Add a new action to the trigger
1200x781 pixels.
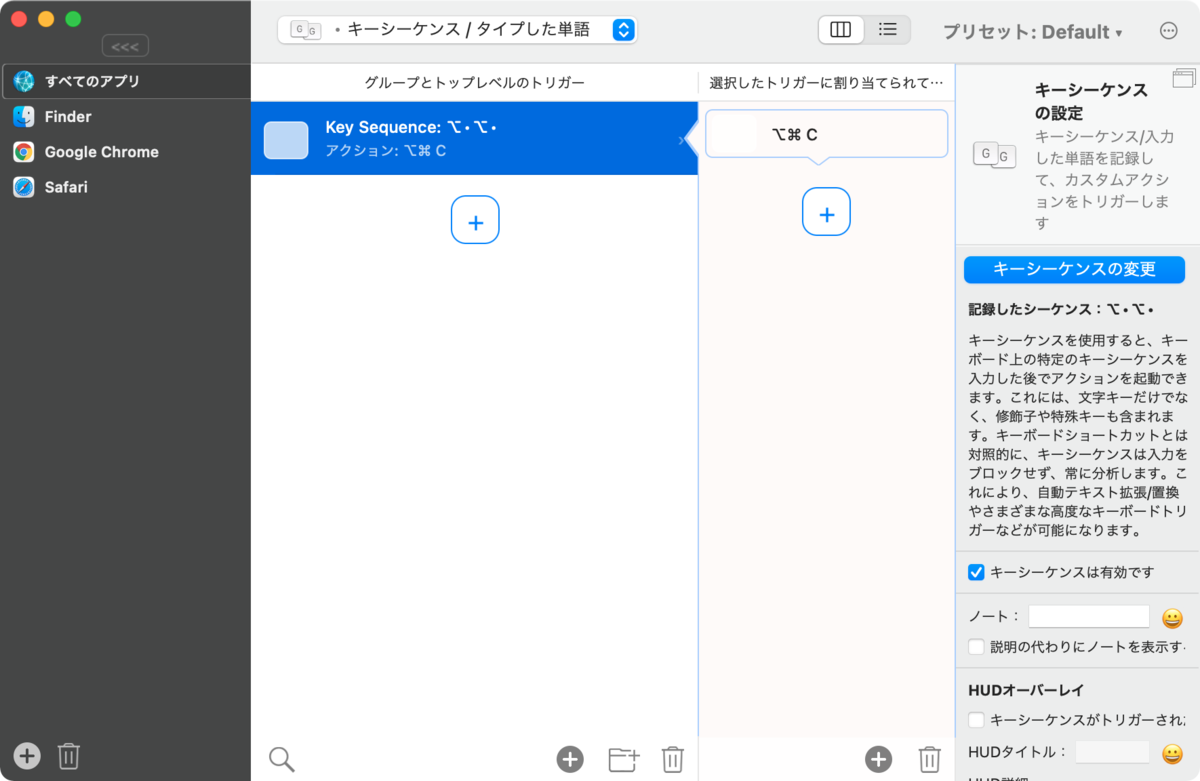tap(878, 759)
